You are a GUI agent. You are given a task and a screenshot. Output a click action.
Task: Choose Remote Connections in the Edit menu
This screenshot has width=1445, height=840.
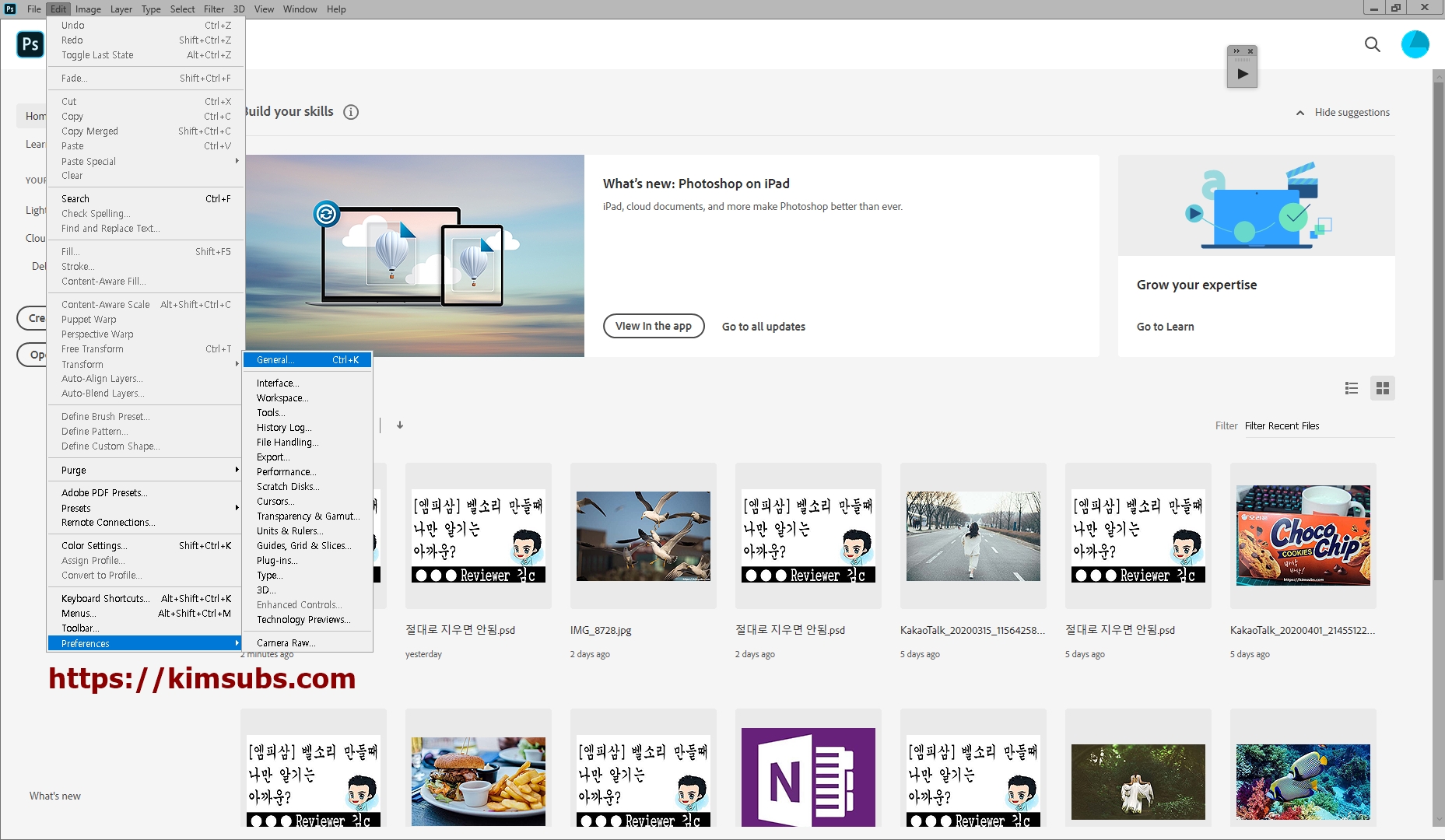point(146,523)
